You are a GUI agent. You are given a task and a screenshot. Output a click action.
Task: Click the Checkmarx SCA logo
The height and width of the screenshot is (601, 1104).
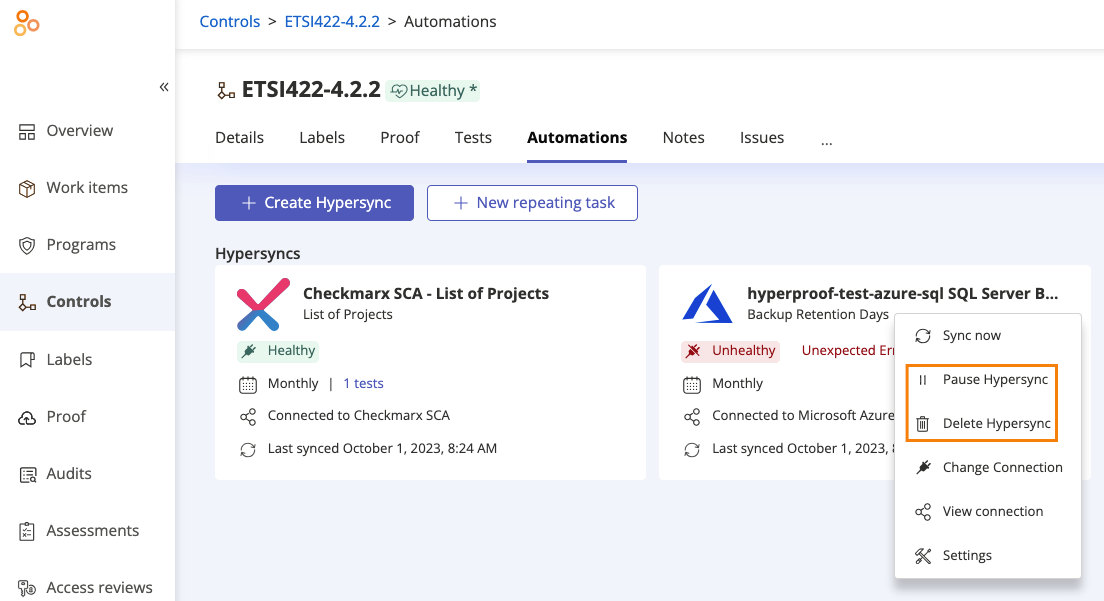(263, 305)
